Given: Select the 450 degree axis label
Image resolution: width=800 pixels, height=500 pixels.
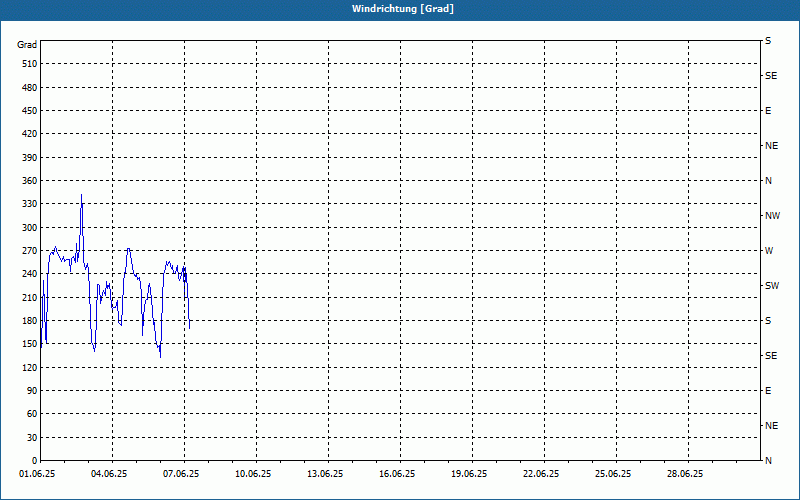Looking at the screenshot, I should tap(29, 111).
